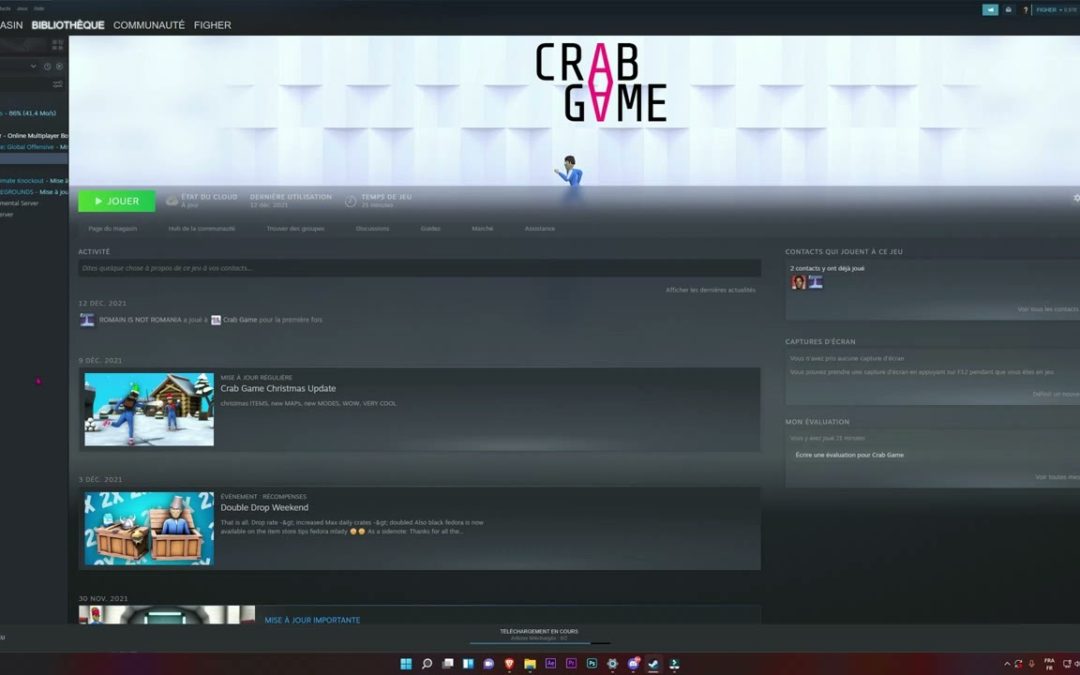Click the green JOUER play button
This screenshot has height=675, width=1080.
[116, 201]
